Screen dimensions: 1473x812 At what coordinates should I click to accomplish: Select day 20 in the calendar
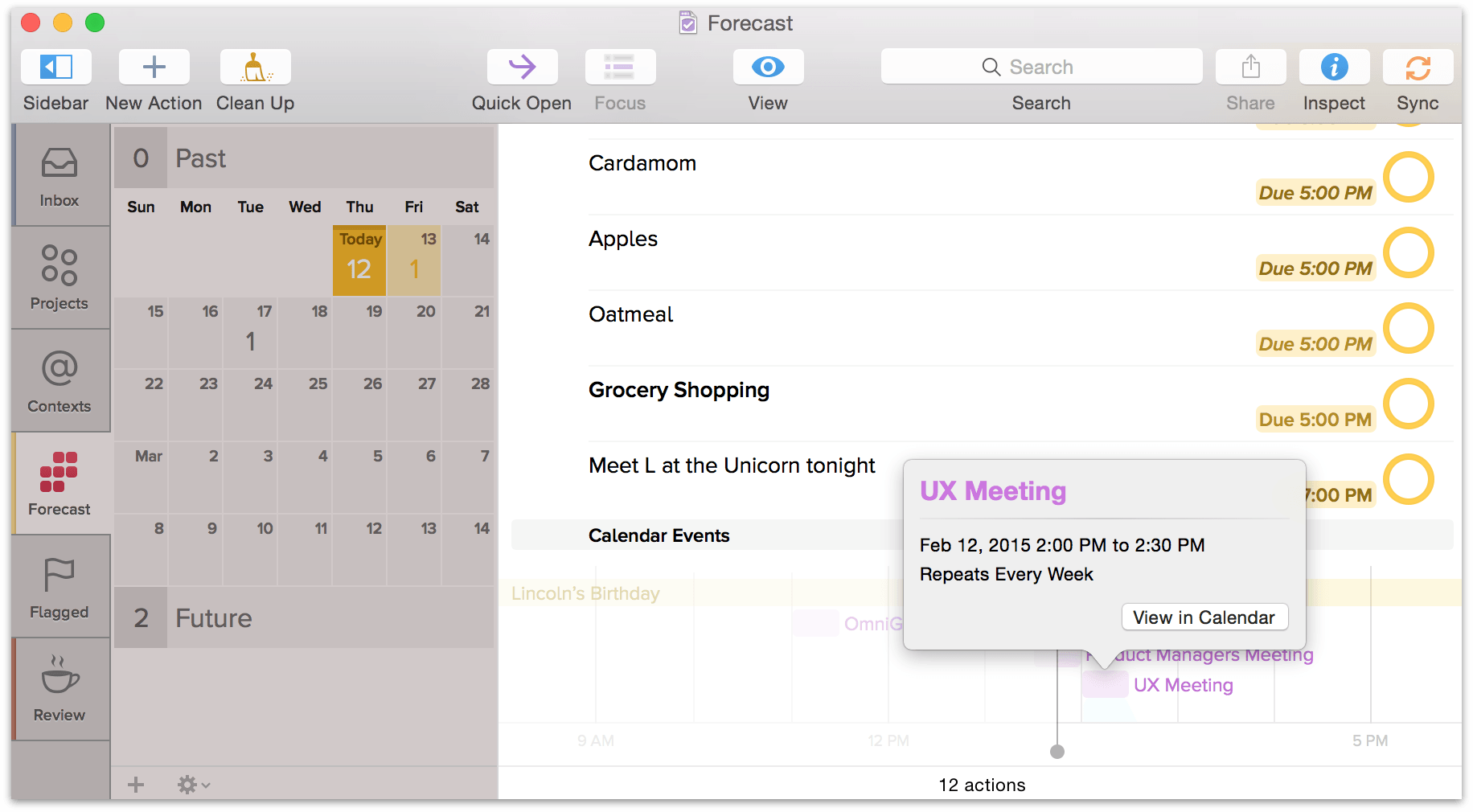414,333
